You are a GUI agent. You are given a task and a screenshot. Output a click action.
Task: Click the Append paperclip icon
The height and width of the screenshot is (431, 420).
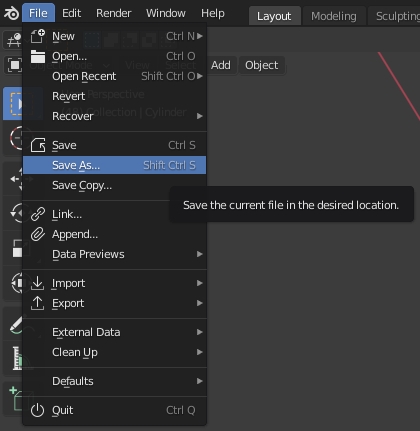(x=38, y=234)
